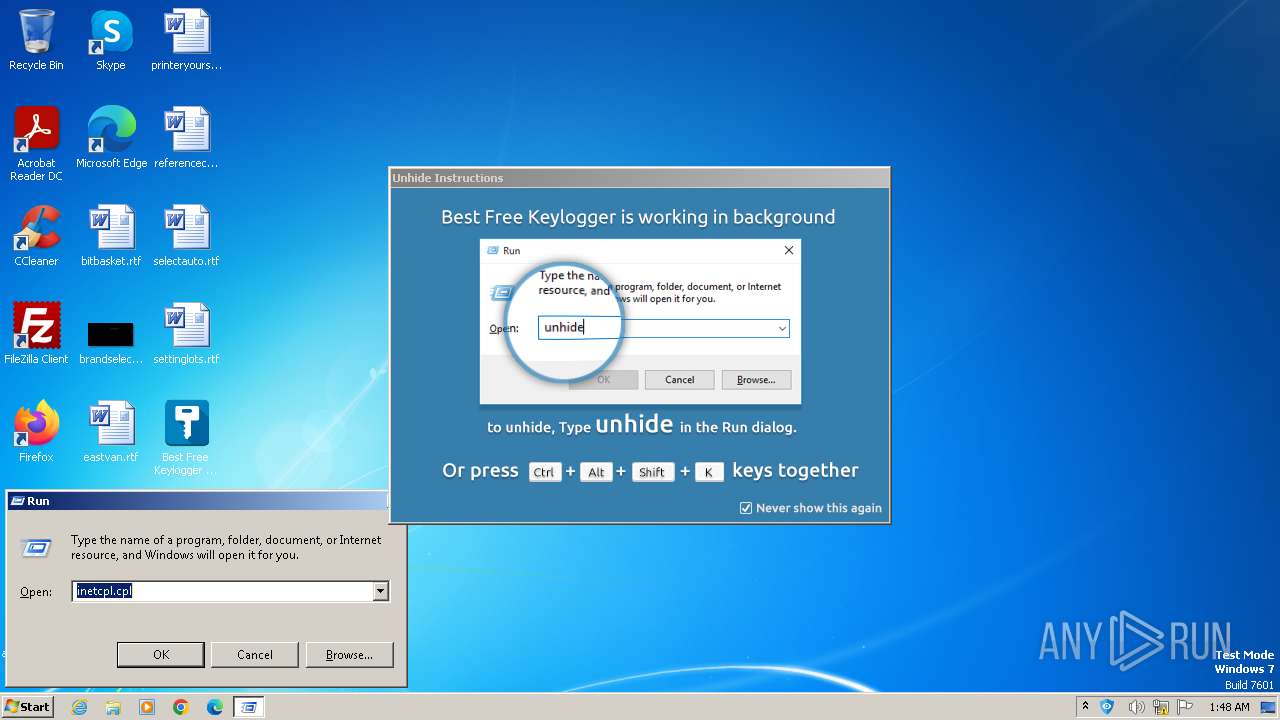Open the volume speaker tray icon

pos(1136,707)
